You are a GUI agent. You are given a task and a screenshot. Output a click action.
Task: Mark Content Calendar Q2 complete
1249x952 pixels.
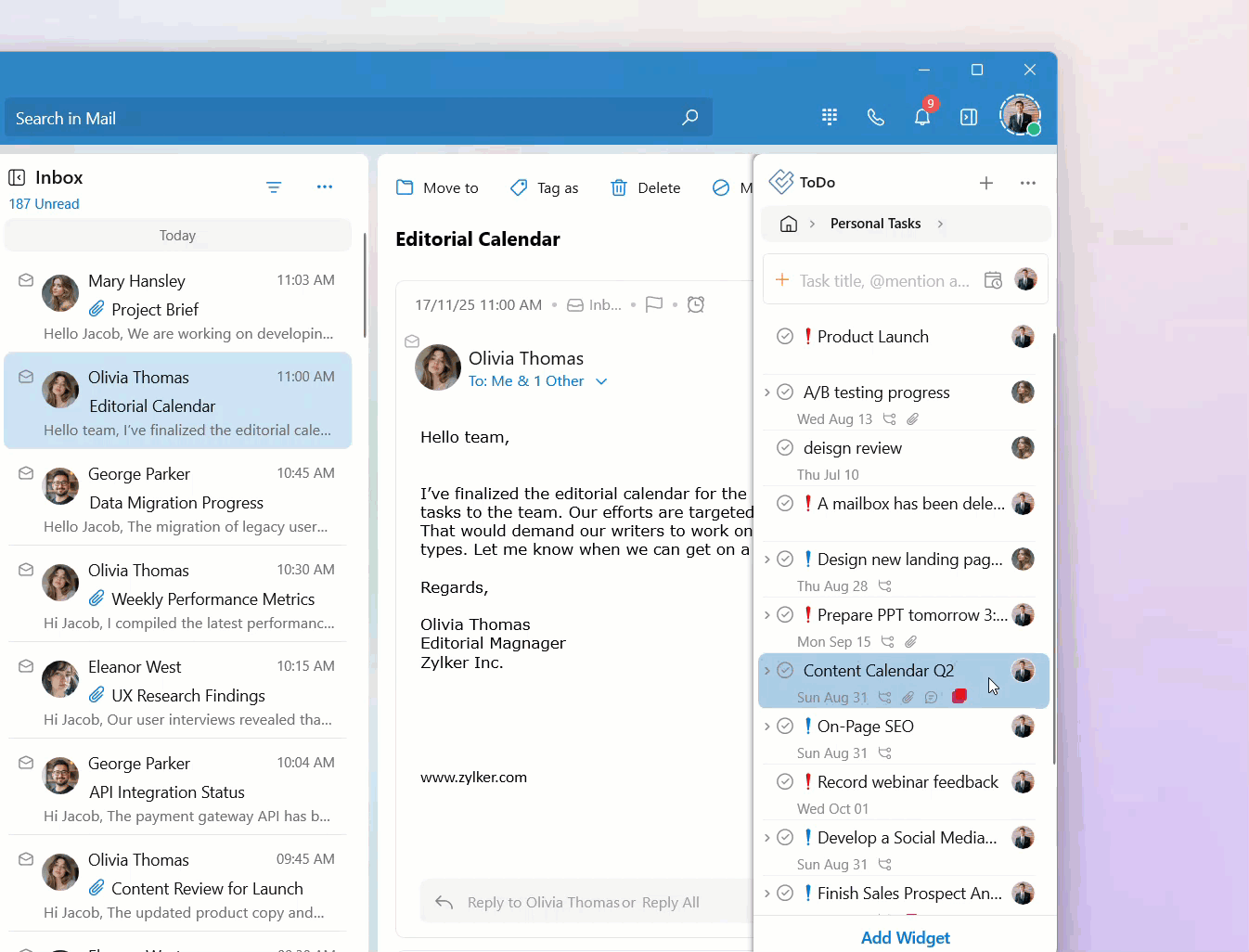[x=785, y=670]
